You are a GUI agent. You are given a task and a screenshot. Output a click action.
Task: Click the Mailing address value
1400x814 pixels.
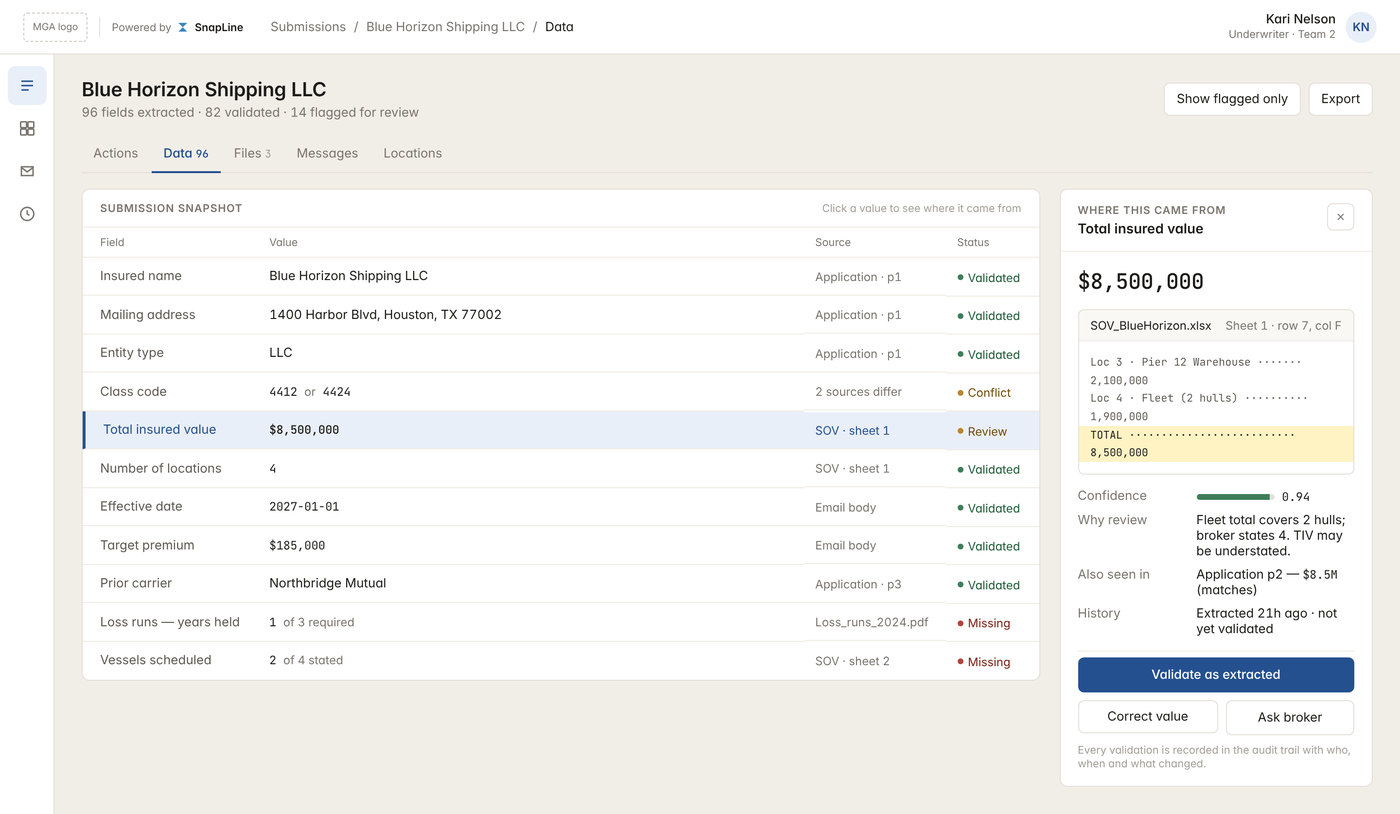385,315
